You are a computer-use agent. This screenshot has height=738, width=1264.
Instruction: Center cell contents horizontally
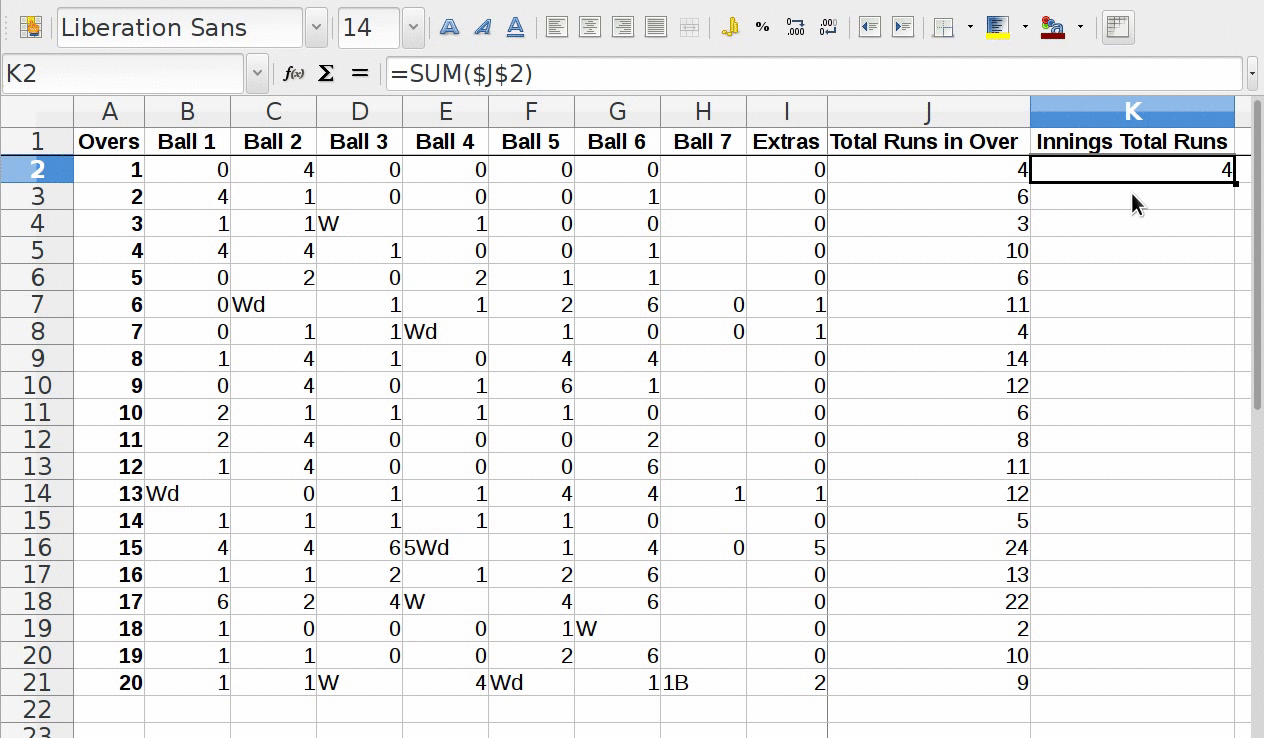(x=590, y=28)
